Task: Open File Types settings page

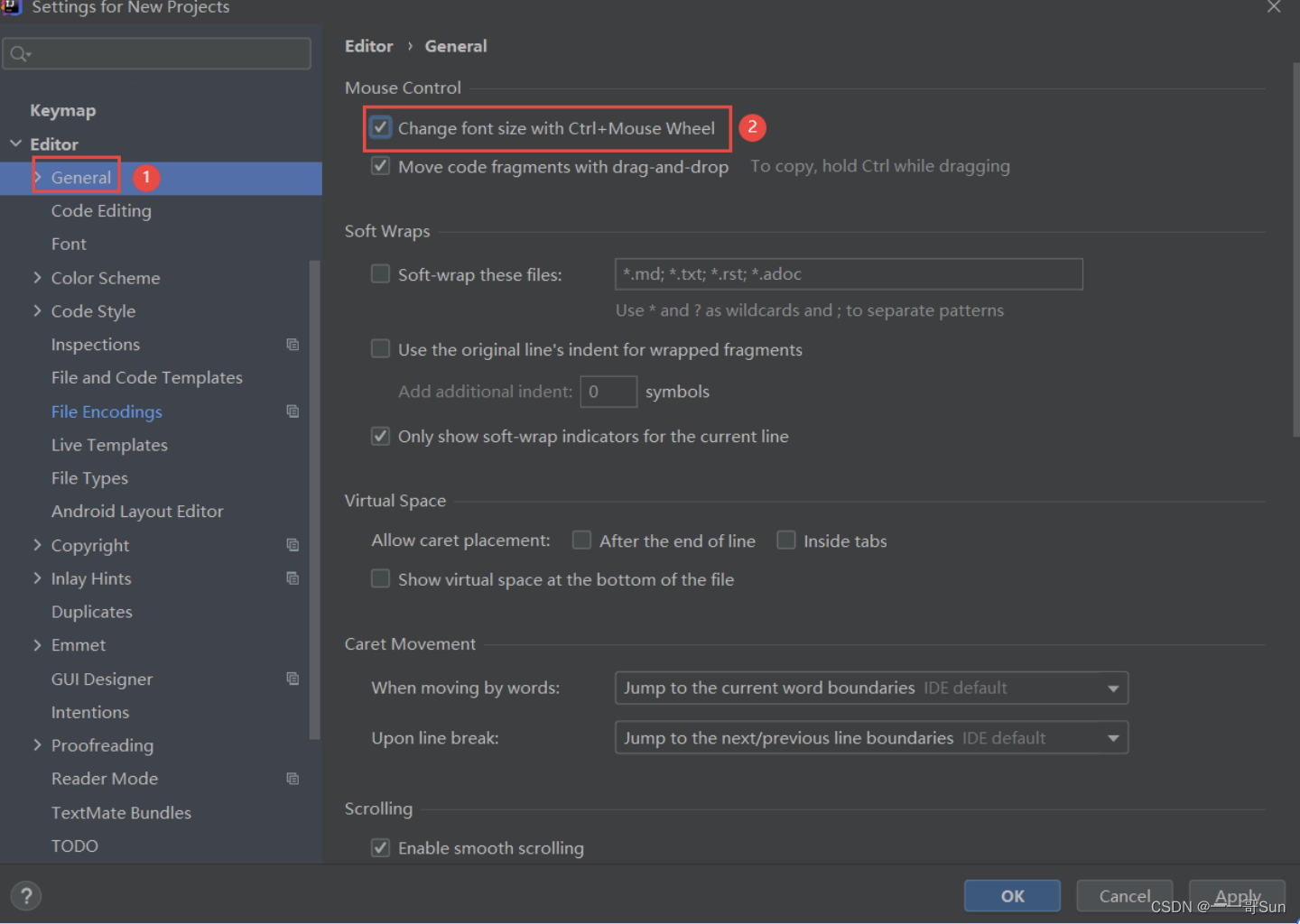Action: click(89, 478)
